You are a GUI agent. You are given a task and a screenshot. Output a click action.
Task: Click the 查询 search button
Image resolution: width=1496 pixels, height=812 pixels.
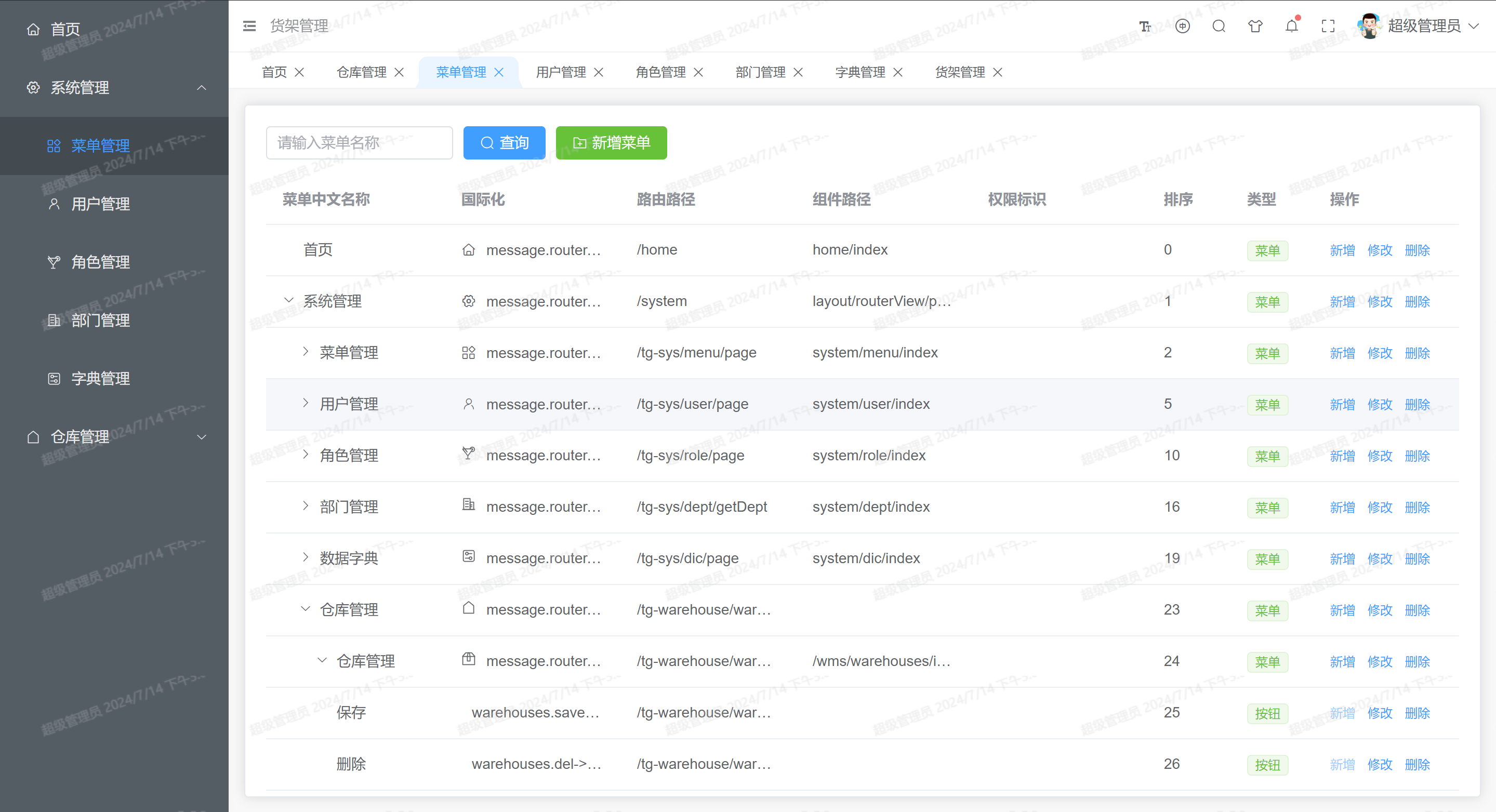(504, 143)
